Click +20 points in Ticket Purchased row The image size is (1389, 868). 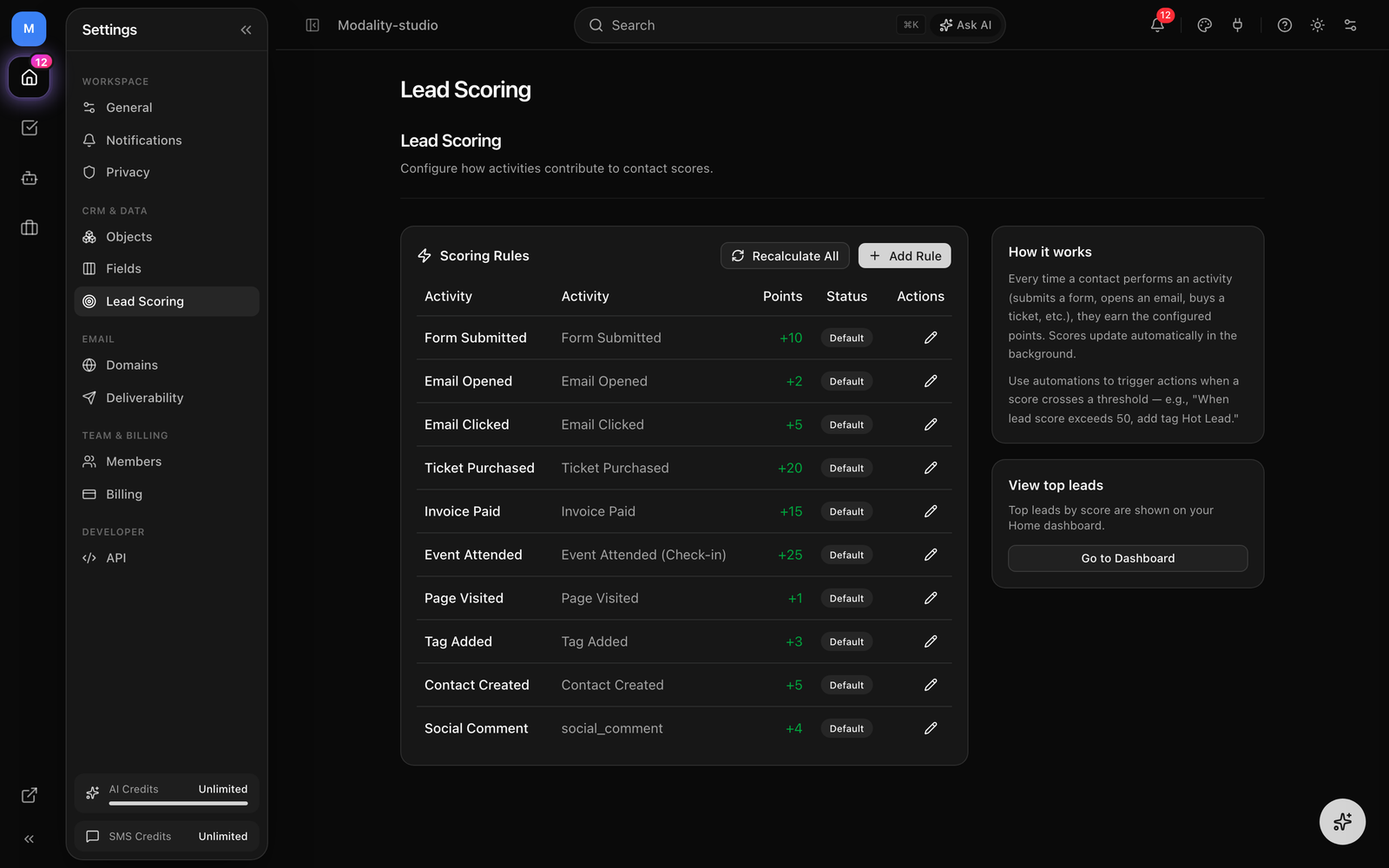tap(790, 468)
